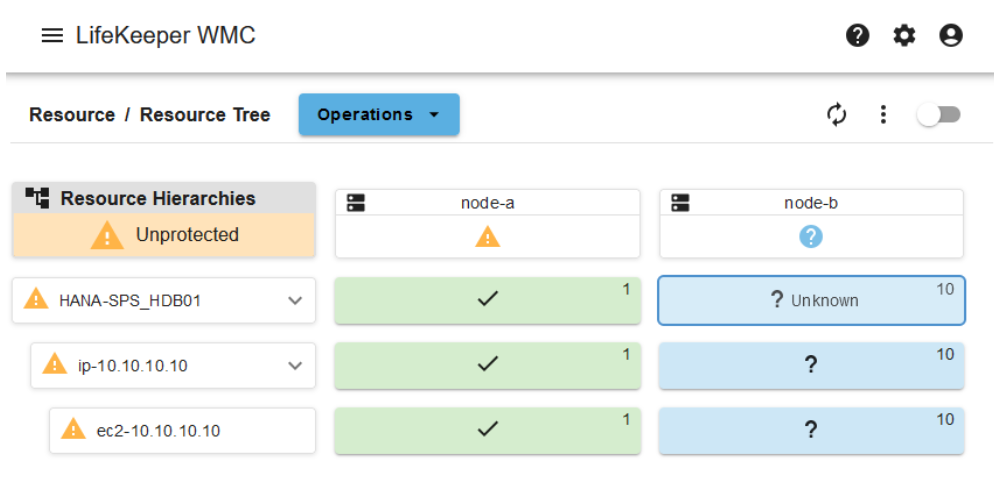
Task: Open settings via the gear icon
Action: click(904, 36)
